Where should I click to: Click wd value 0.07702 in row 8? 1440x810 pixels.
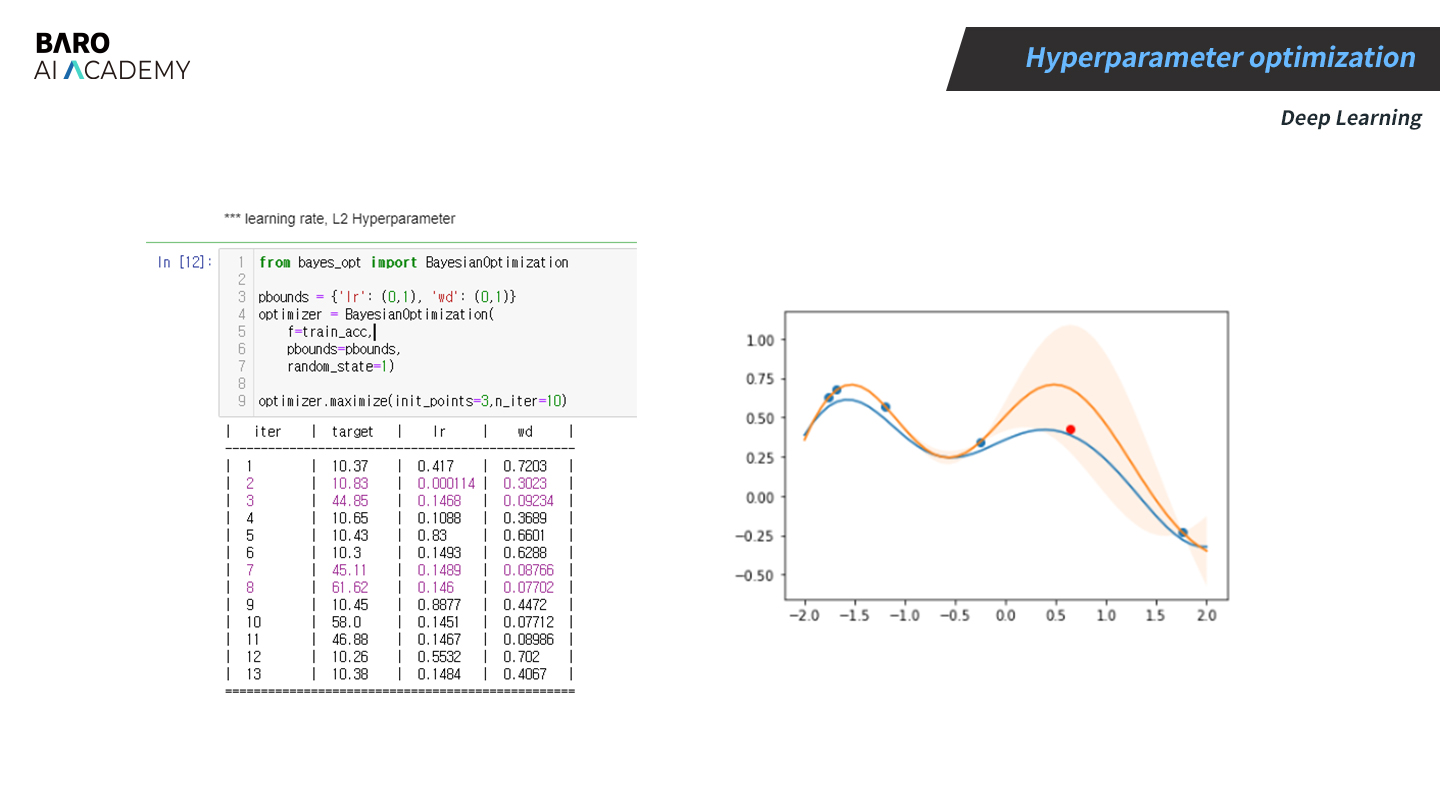(528, 588)
